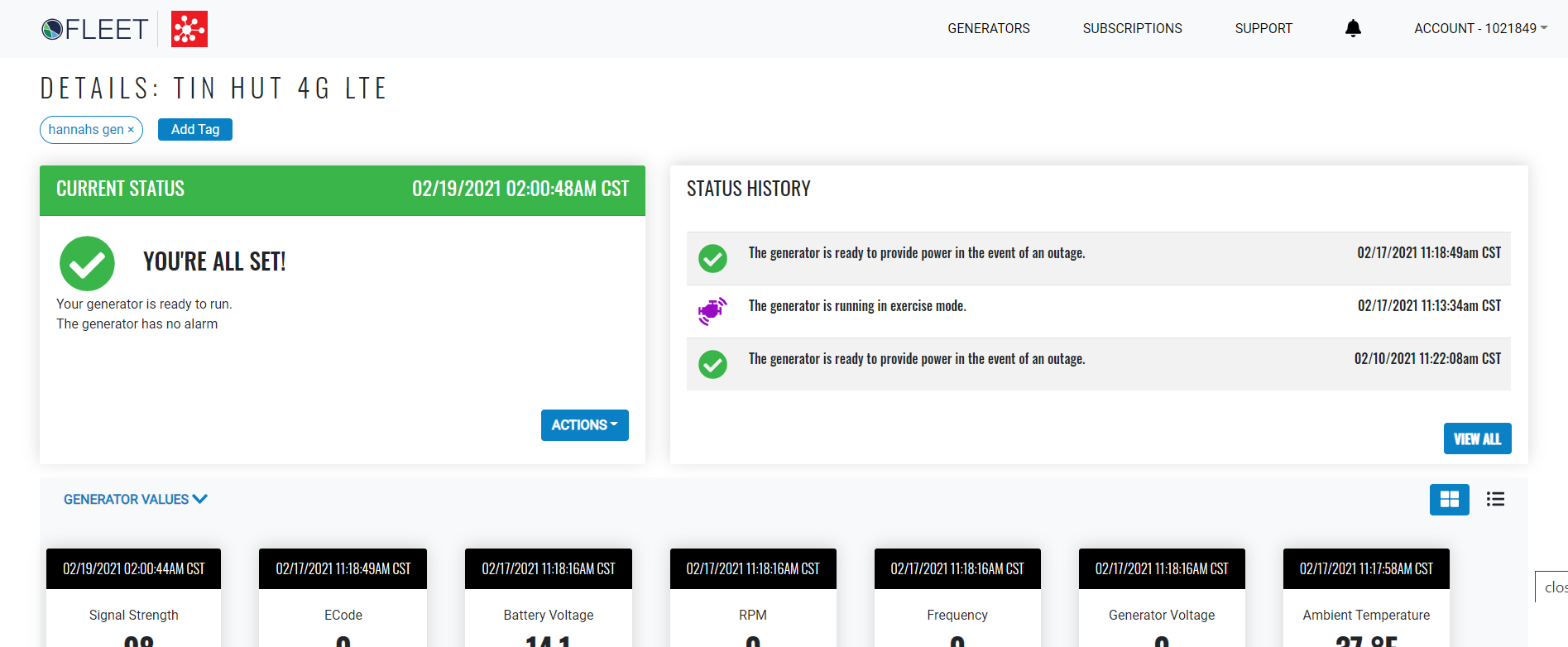Click green check icon on newest history entry
The width and height of the screenshot is (1568, 647).
712,258
